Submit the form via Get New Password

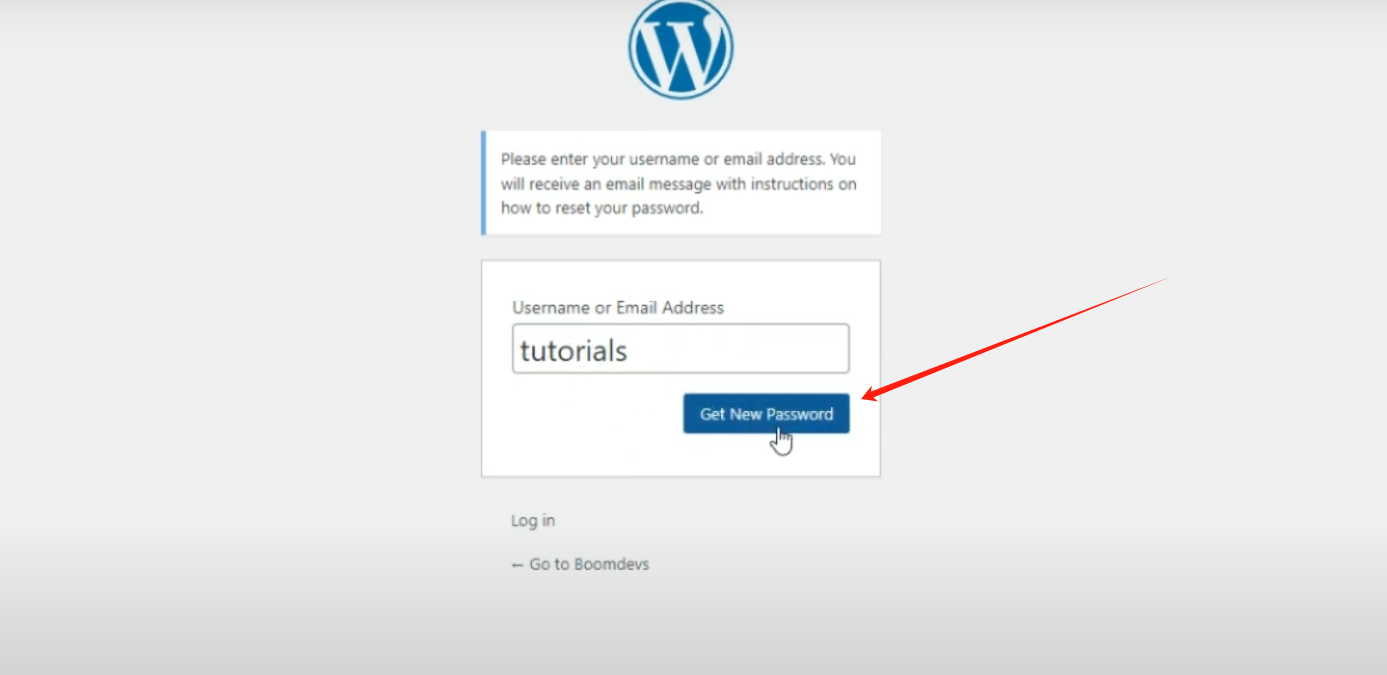pos(766,414)
